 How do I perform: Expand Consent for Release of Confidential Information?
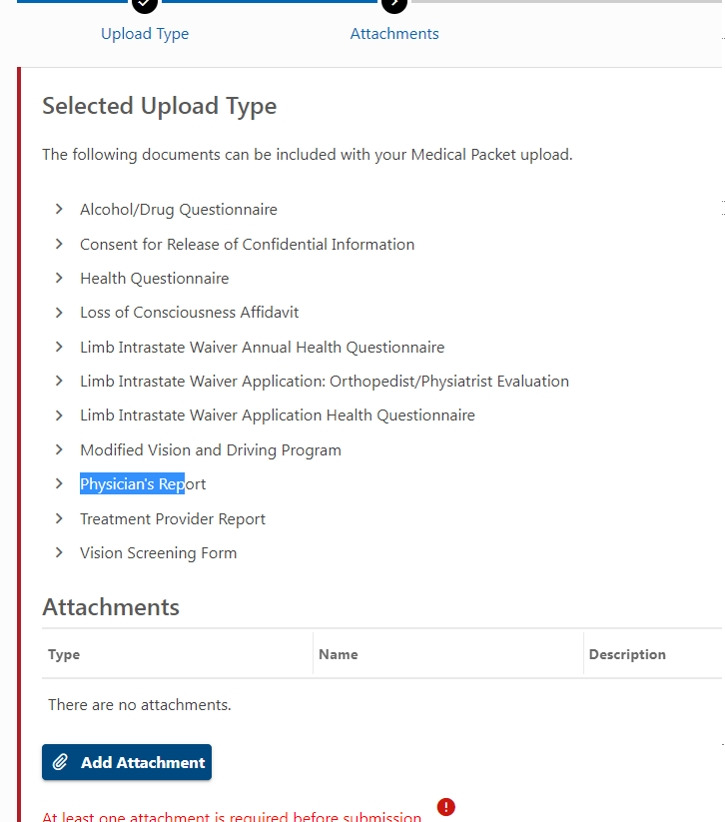(59, 244)
